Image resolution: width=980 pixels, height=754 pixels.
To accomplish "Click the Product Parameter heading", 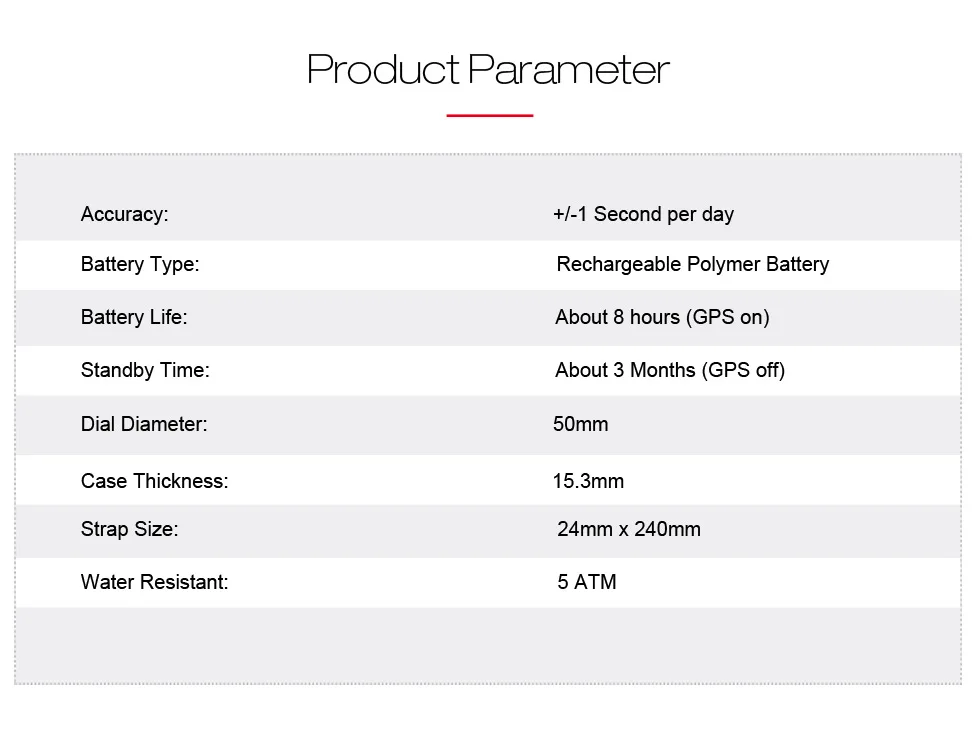I will (488, 69).
